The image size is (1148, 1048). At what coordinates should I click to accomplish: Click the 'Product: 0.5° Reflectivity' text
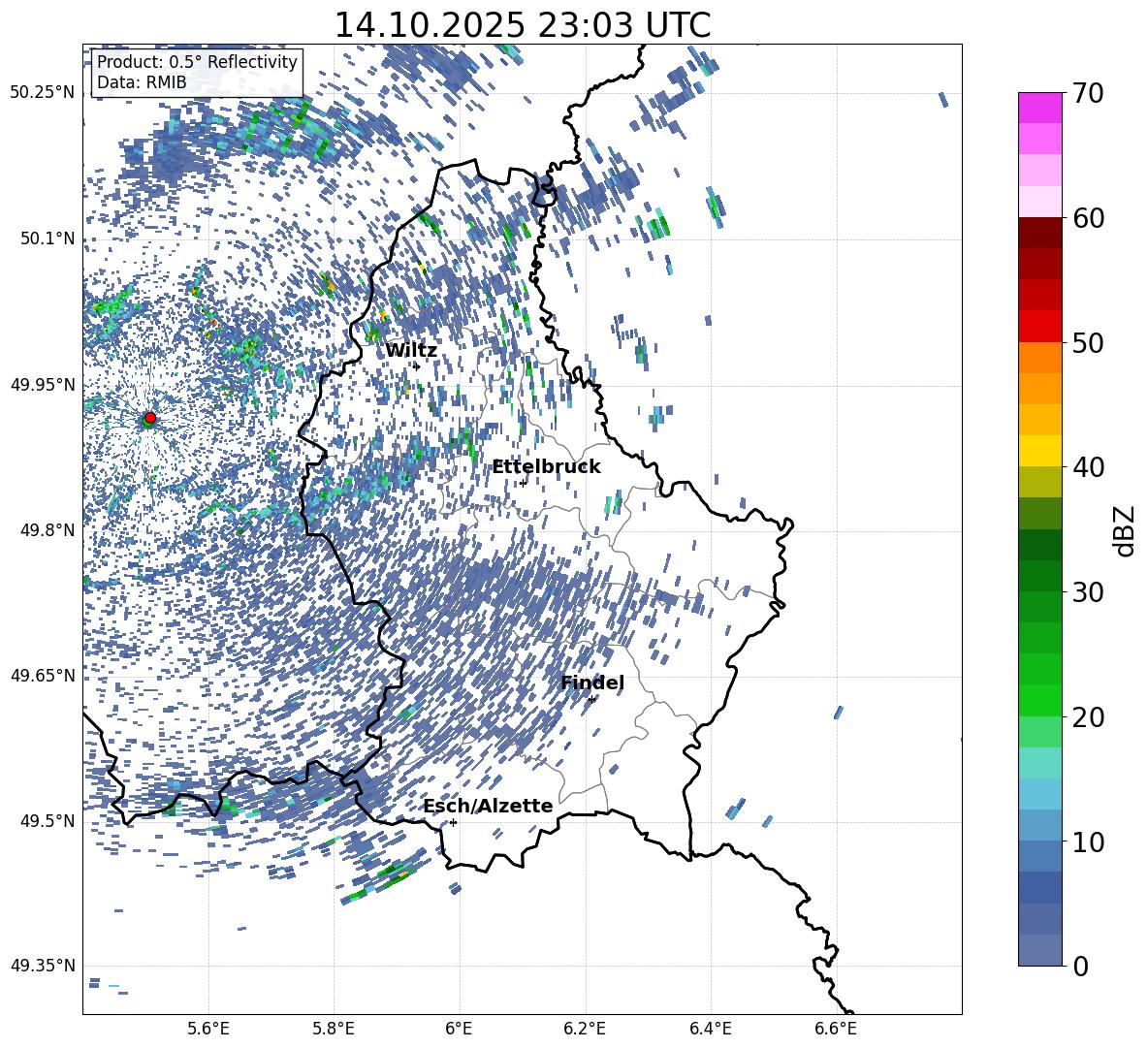pos(197,62)
